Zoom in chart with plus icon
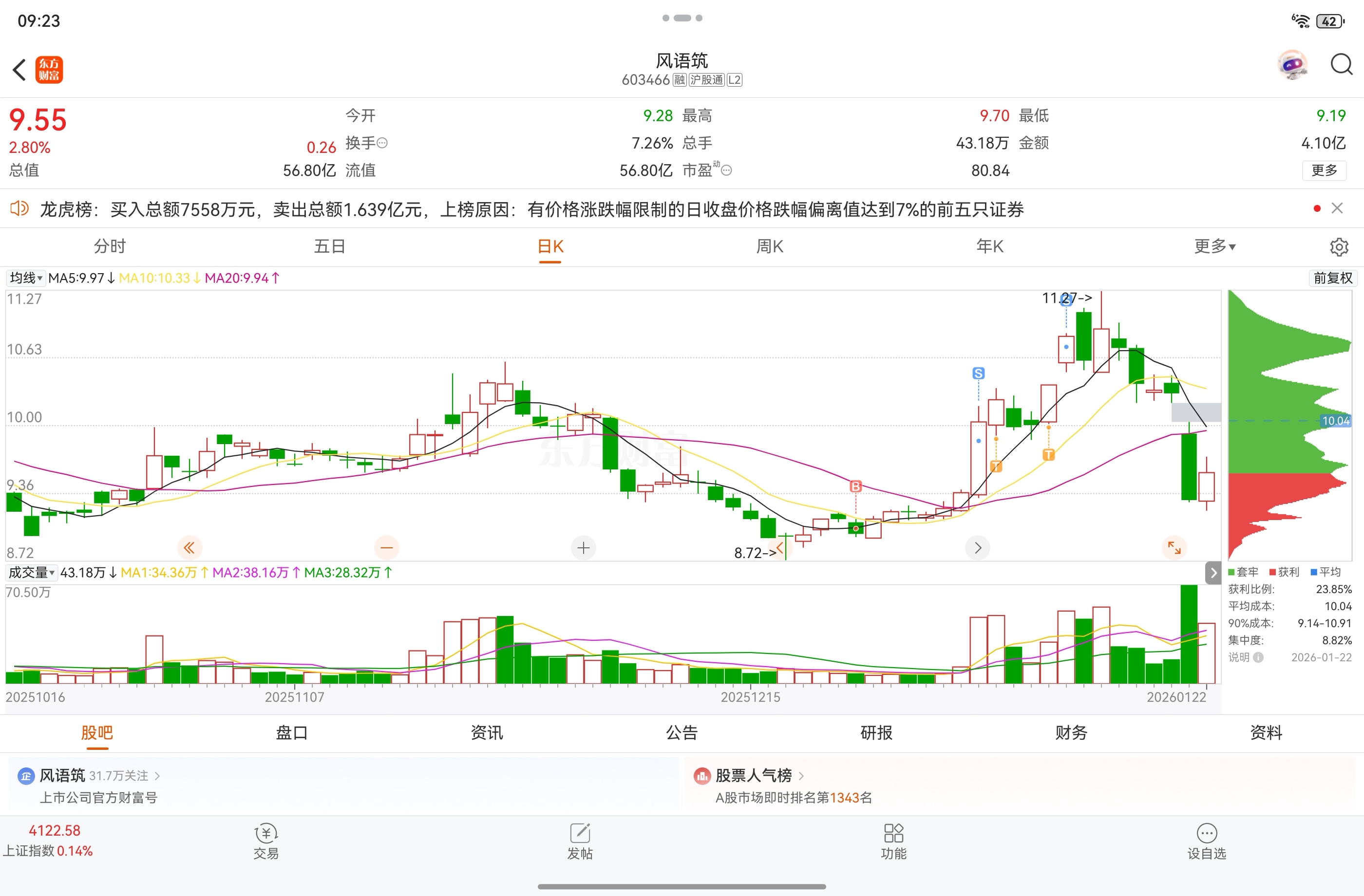1364x896 pixels. pyautogui.click(x=584, y=548)
